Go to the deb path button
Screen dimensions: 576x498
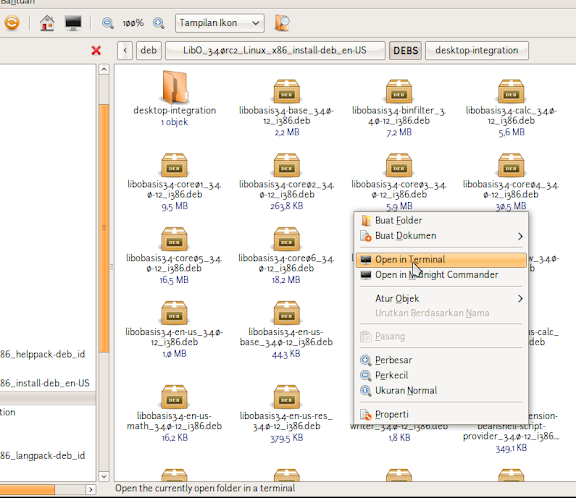(x=148, y=50)
